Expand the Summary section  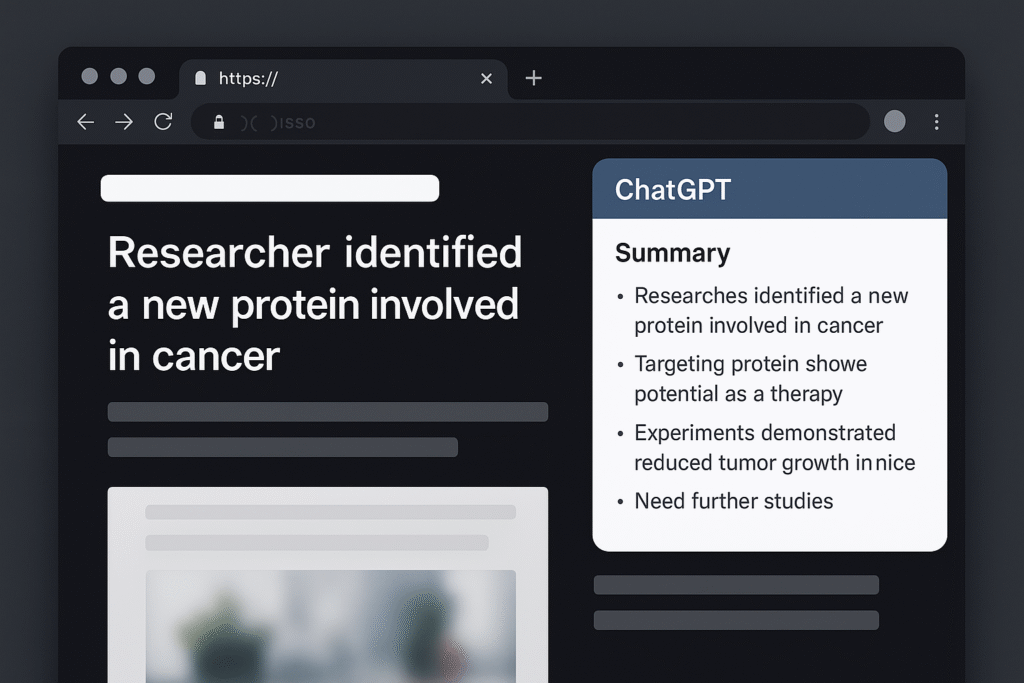[672, 253]
